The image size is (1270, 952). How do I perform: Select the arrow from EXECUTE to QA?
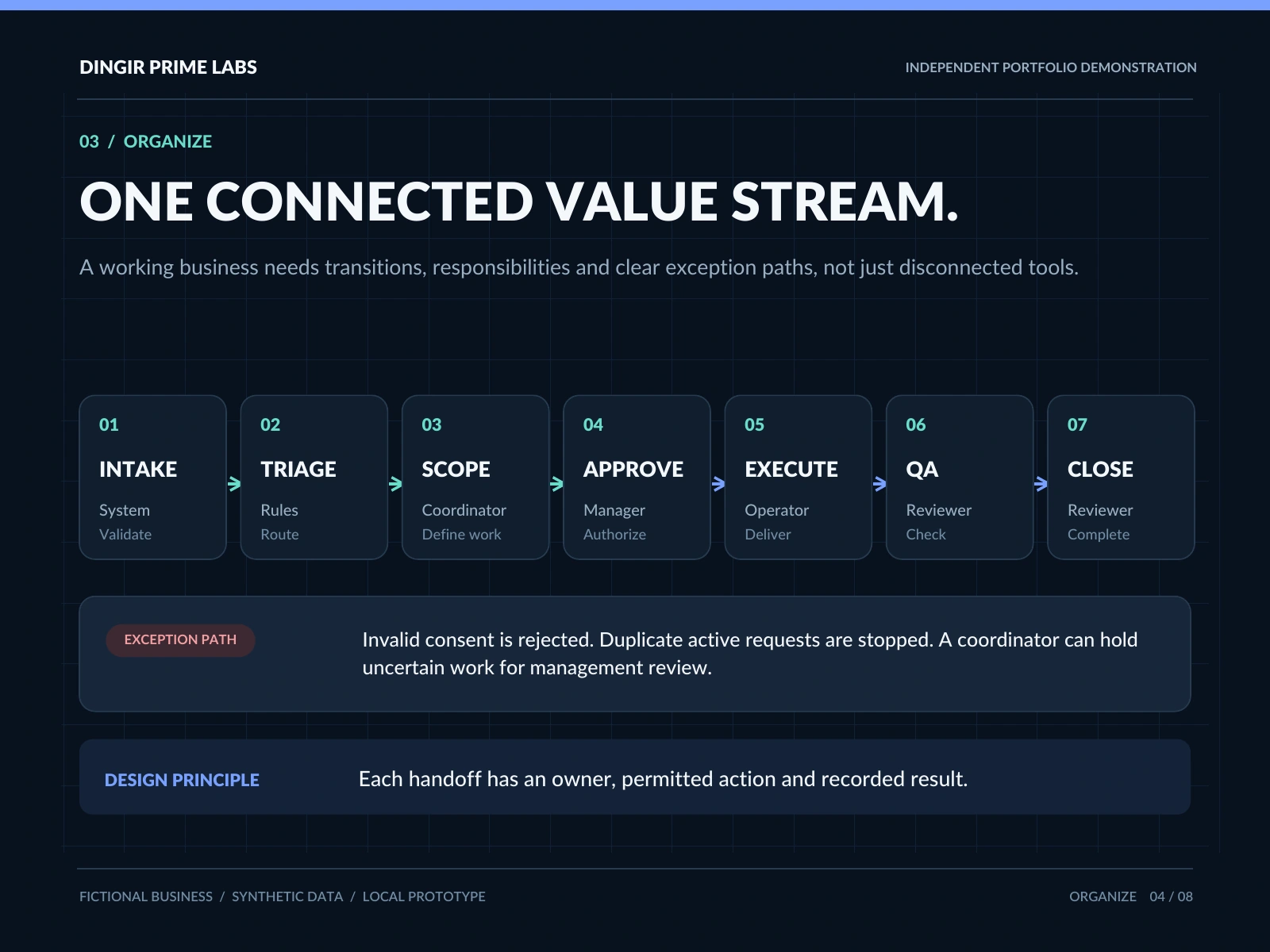[879, 484]
